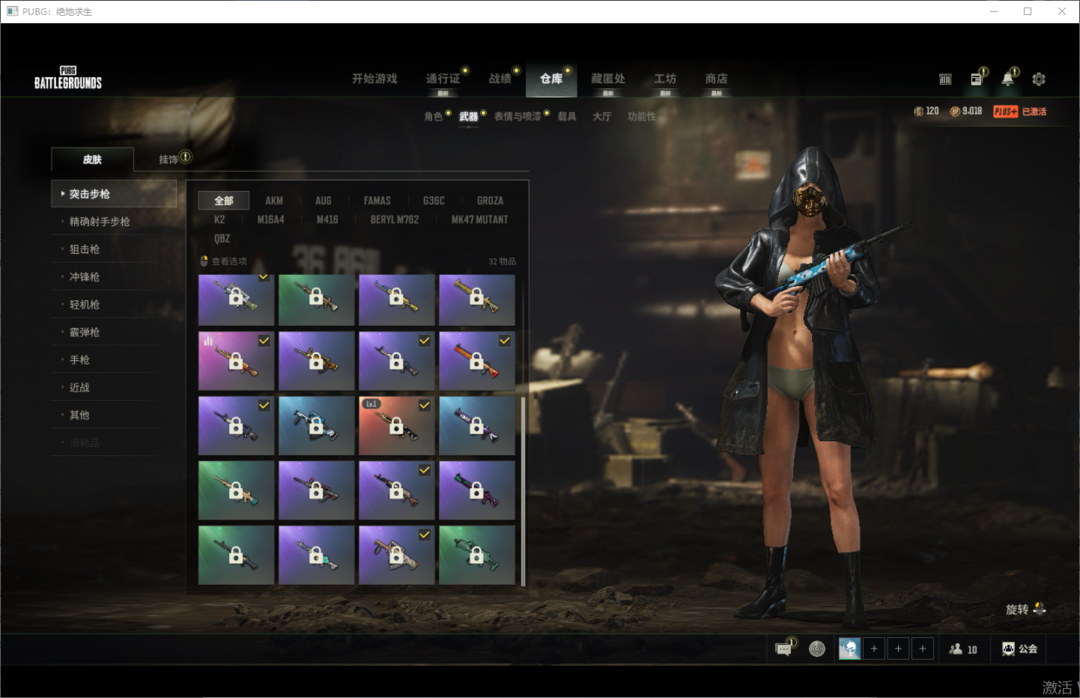Switch to the 大厅 sub-tab
Viewport: 1080px width, 698px height.
[602, 116]
